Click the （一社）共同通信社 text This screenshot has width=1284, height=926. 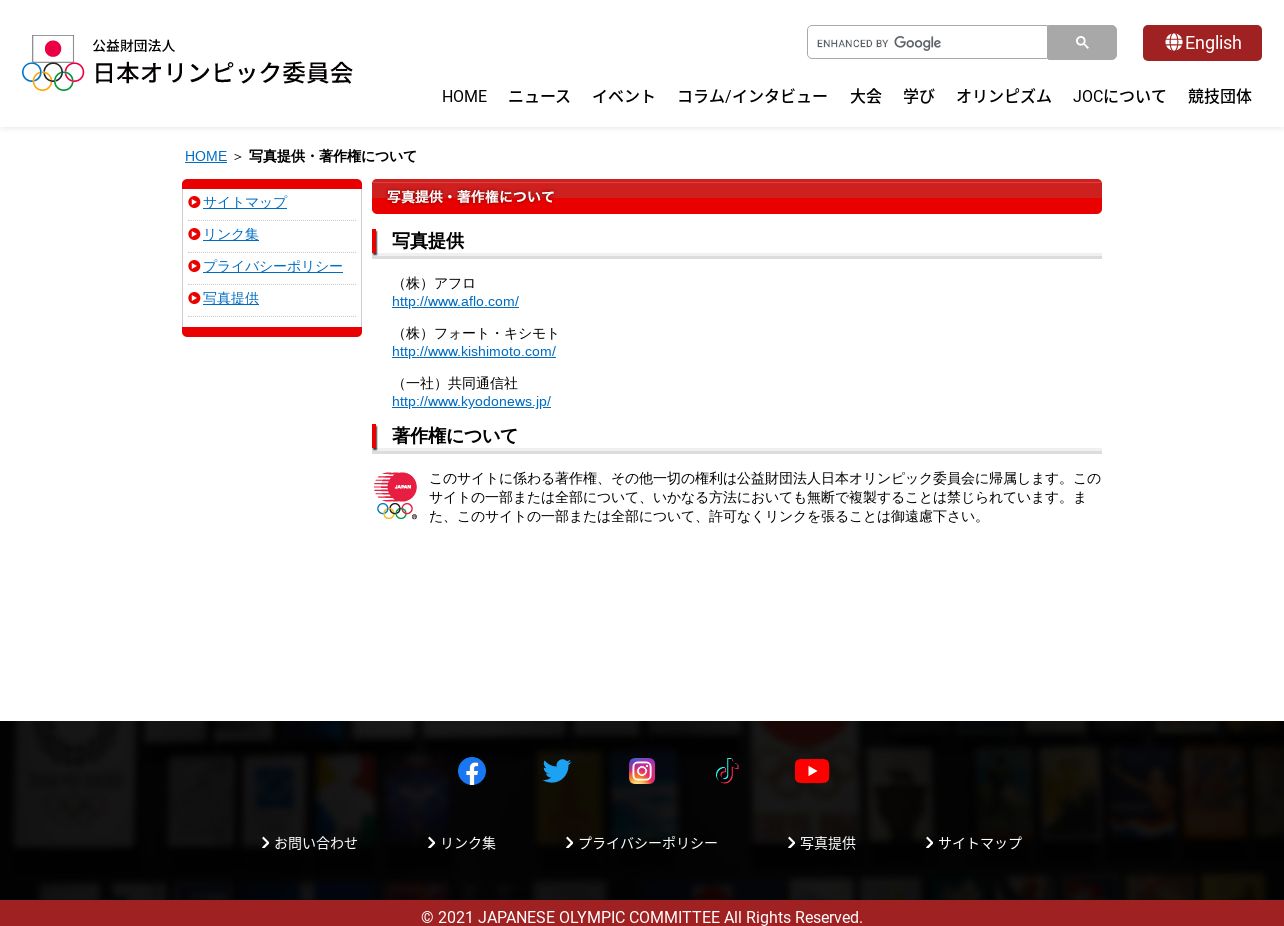(x=455, y=383)
